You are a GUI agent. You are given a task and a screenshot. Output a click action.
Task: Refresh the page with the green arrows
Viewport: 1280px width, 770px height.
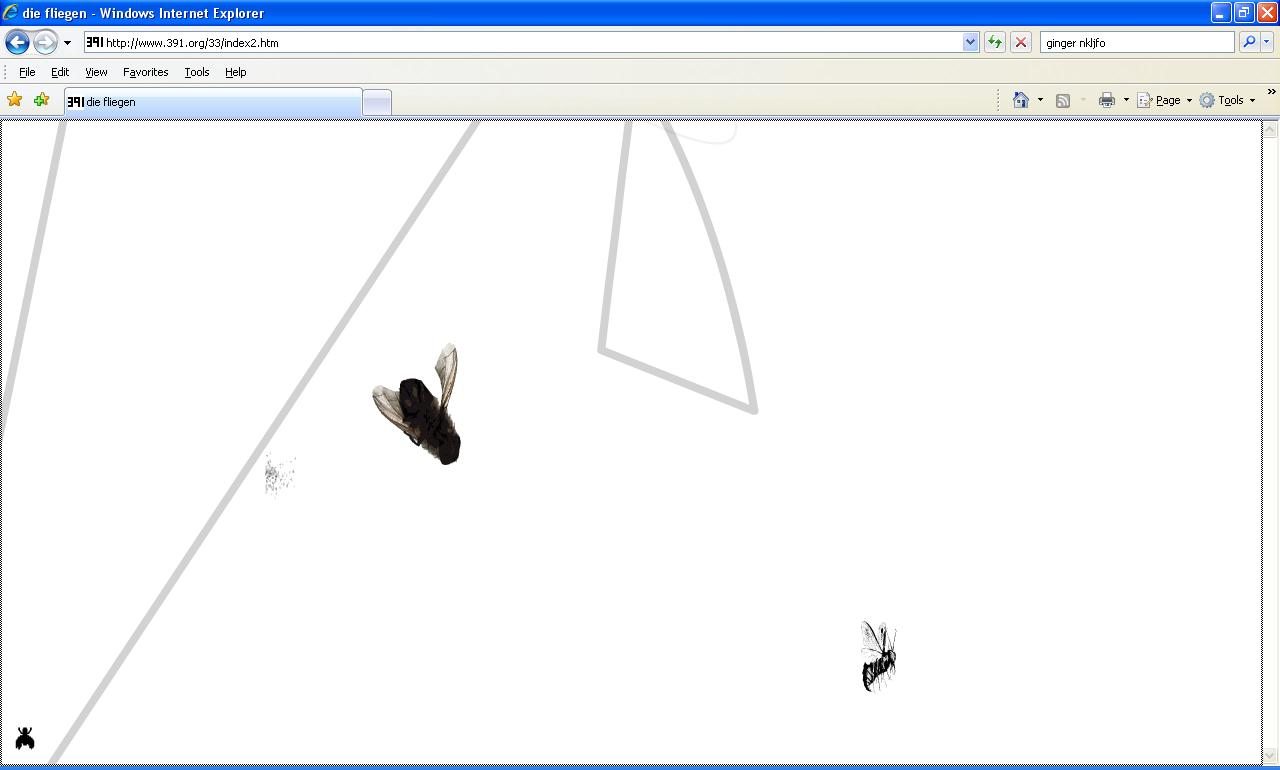995,42
